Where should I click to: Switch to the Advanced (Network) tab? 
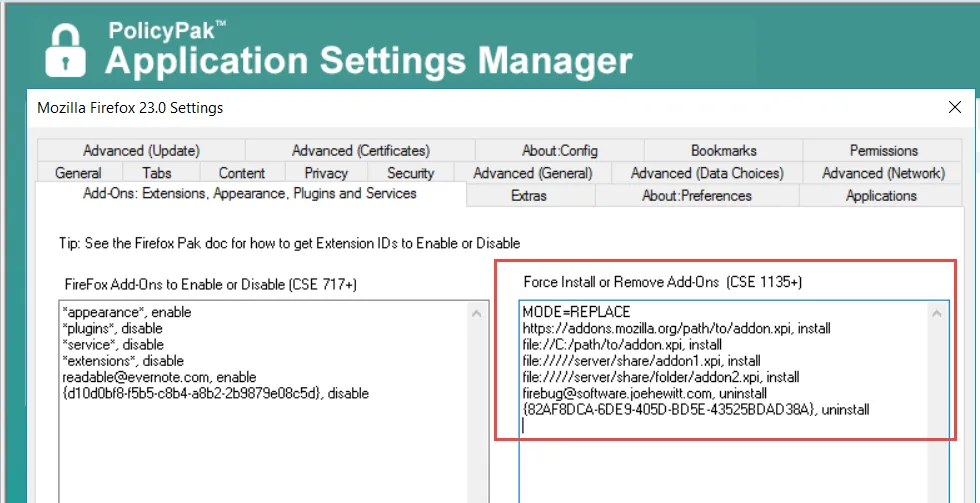coord(883,173)
